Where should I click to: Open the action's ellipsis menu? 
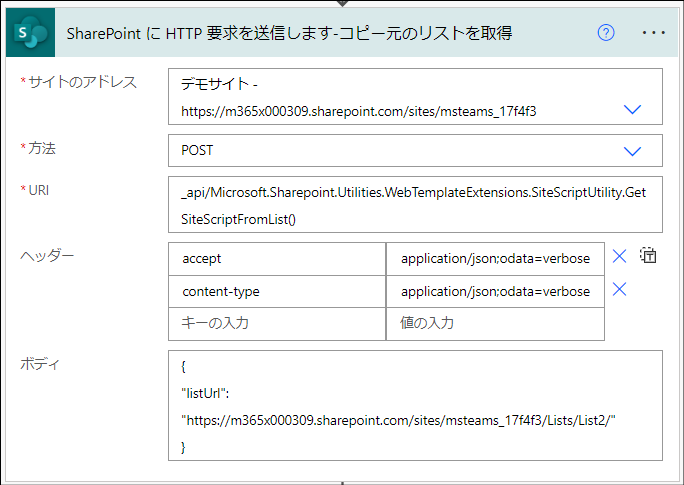tap(653, 33)
